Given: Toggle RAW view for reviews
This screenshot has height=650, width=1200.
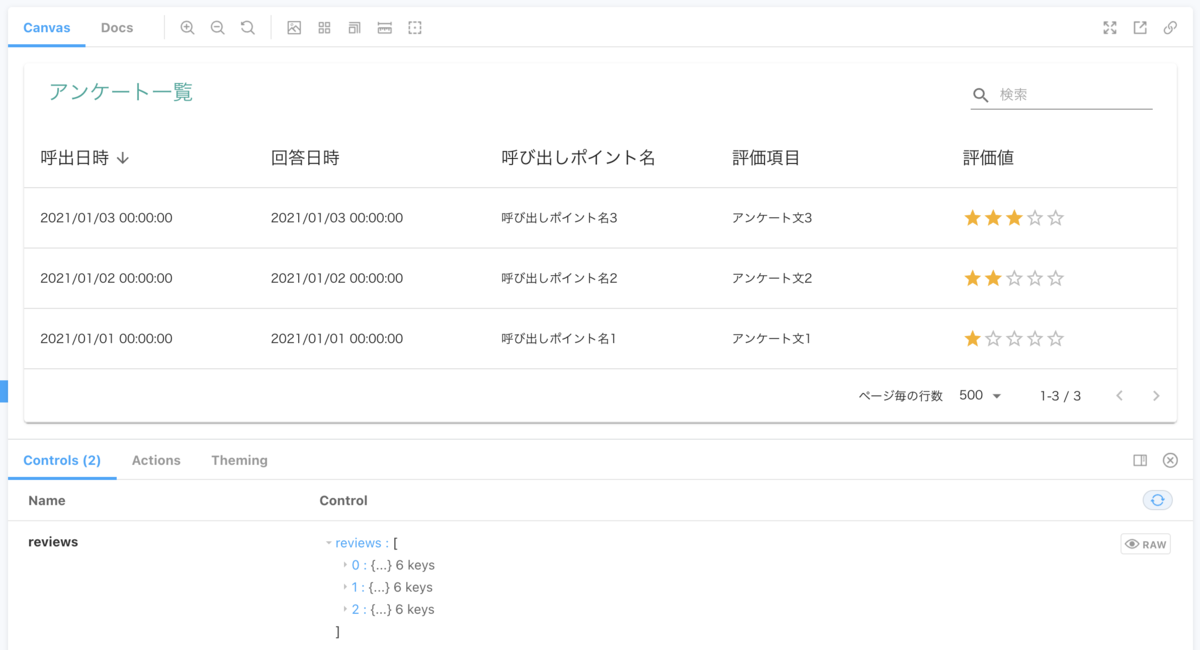Looking at the screenshot, I should pos(1145,544).
